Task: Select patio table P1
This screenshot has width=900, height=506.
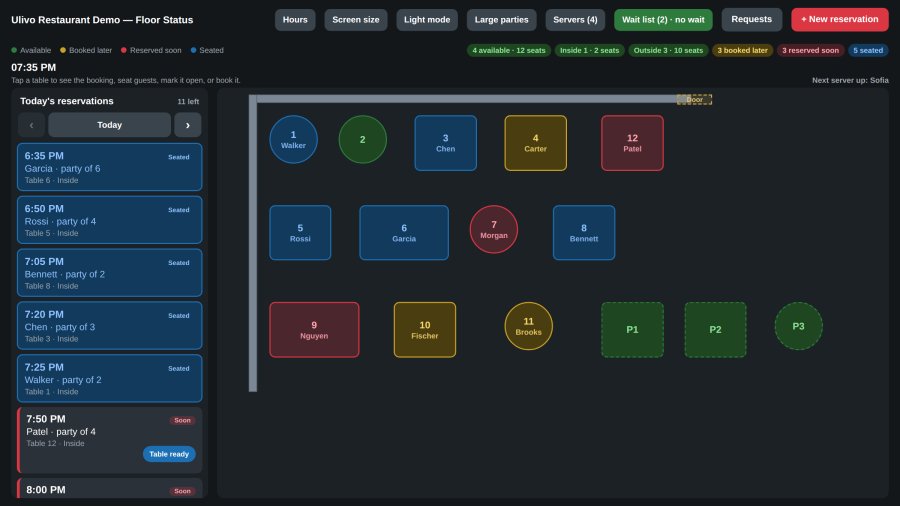Action: [633, 330]
